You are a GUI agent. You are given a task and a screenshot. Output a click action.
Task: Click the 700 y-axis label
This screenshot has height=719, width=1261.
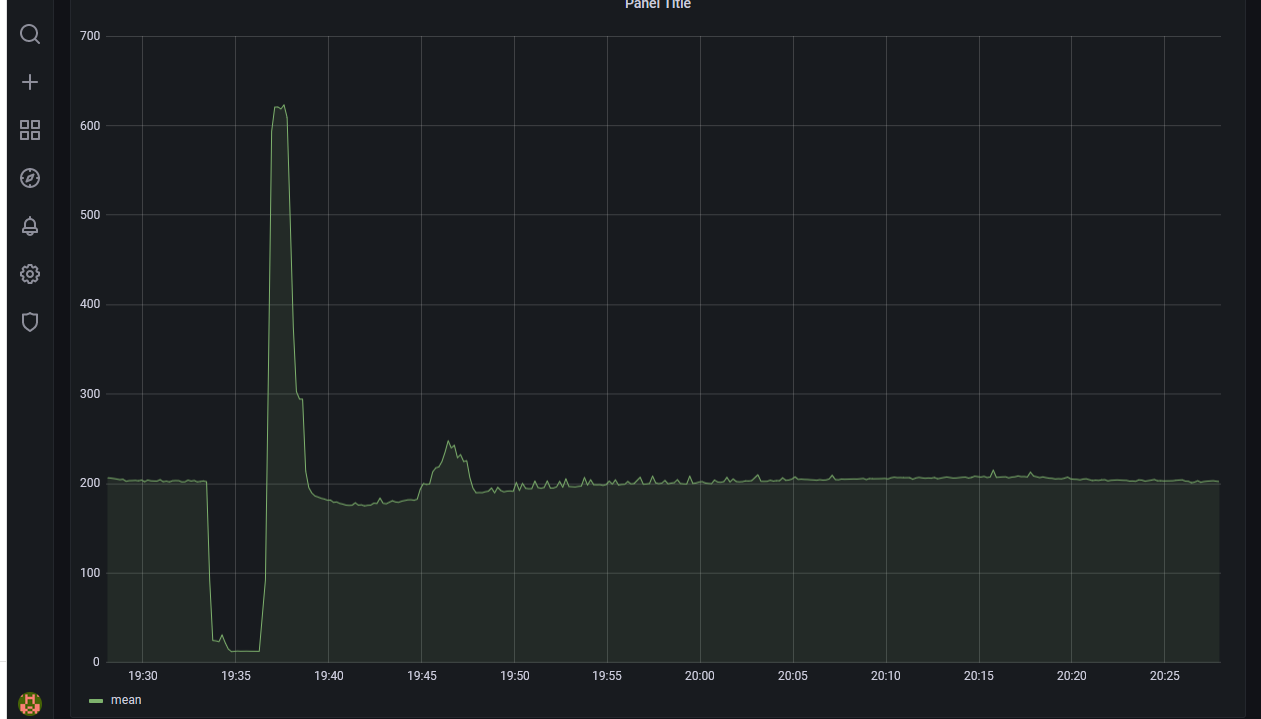coord(90,36)
